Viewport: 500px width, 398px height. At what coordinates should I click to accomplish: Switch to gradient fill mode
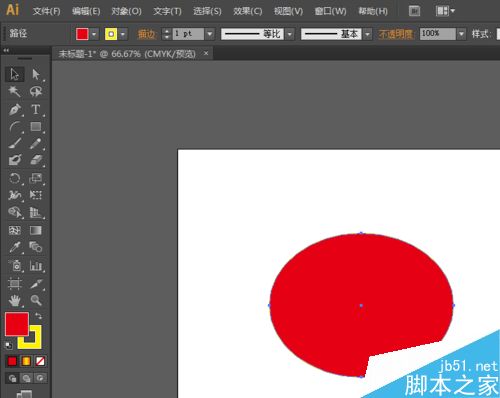tap(26, 361)
